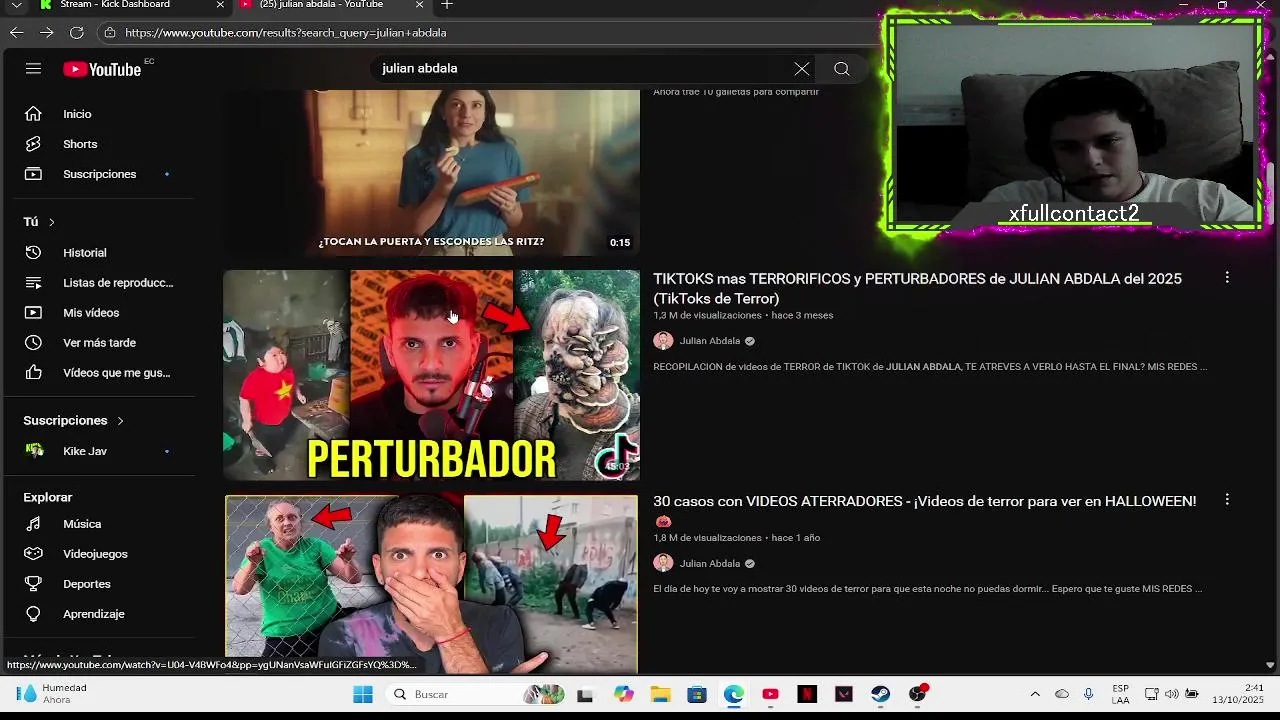Click Julian Abdala avatar under the TIKTOKS video
This screenshot has width=1280, height=720.
(x=663, y=341)
